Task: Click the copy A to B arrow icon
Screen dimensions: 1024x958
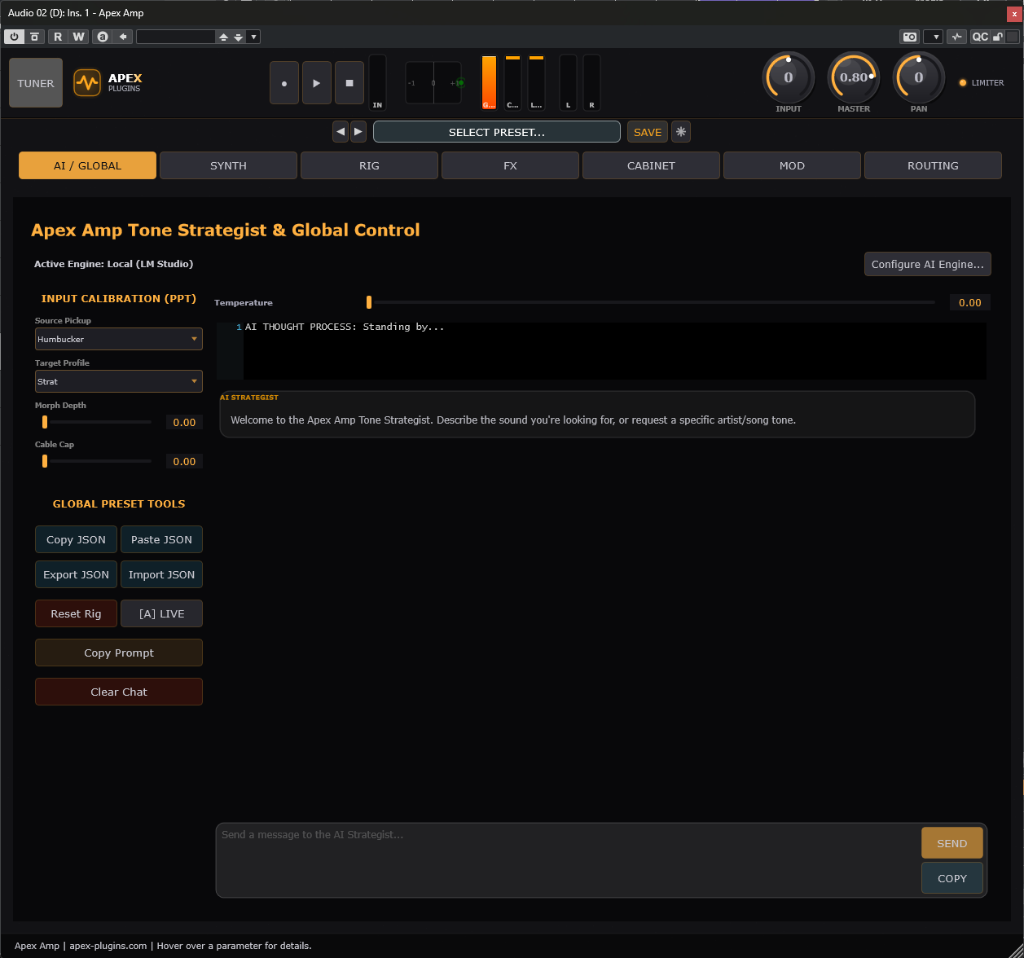Action: [123, 37]
